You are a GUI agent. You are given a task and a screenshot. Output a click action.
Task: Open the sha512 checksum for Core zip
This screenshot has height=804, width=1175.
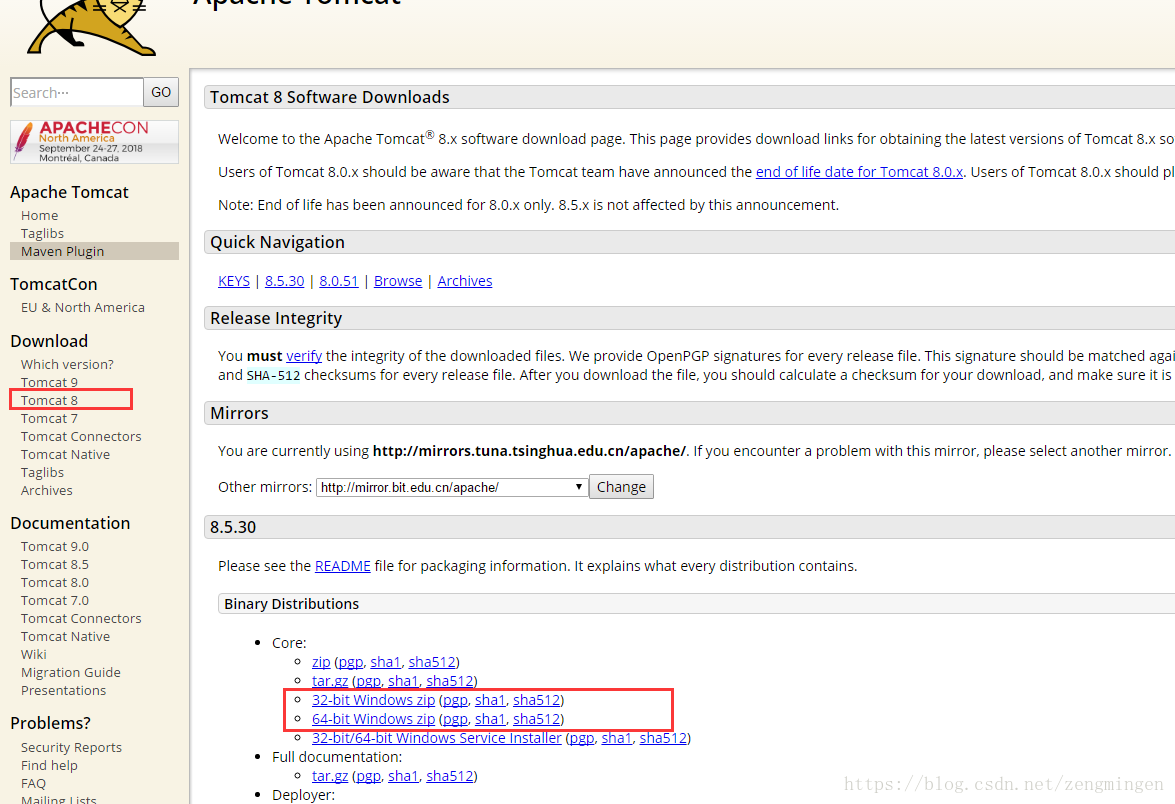432,662
